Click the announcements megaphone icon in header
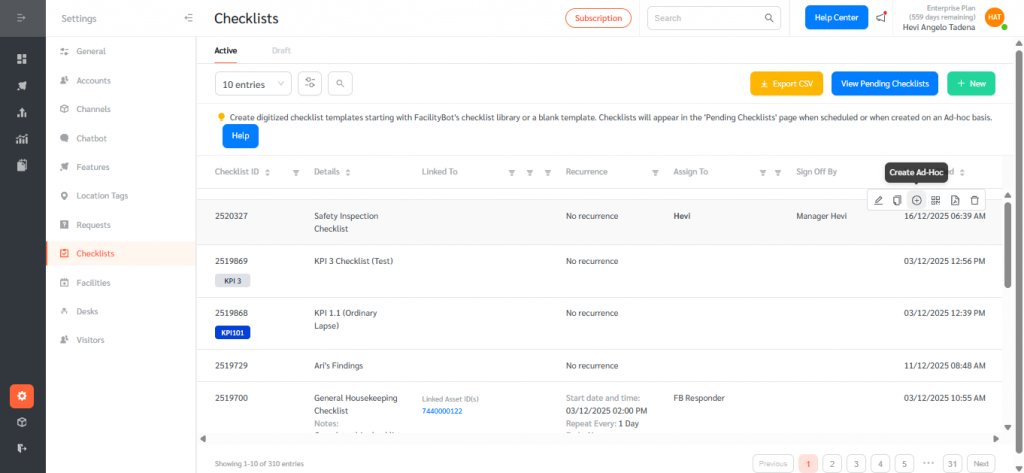 point(880,18)
